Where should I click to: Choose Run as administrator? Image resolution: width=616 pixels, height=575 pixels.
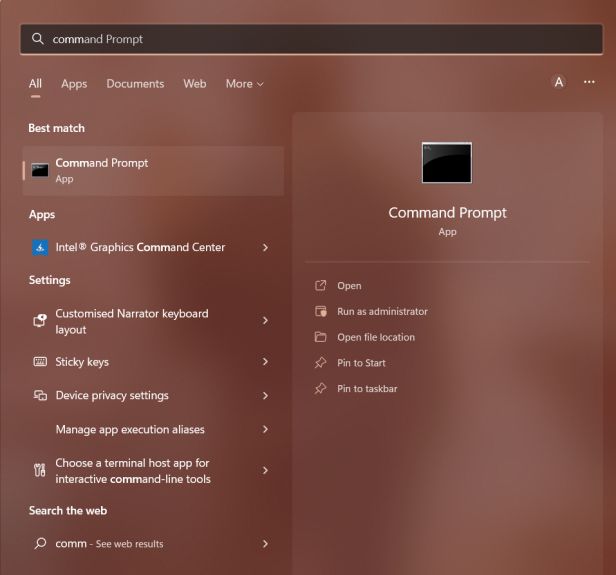tap(382, 311)
